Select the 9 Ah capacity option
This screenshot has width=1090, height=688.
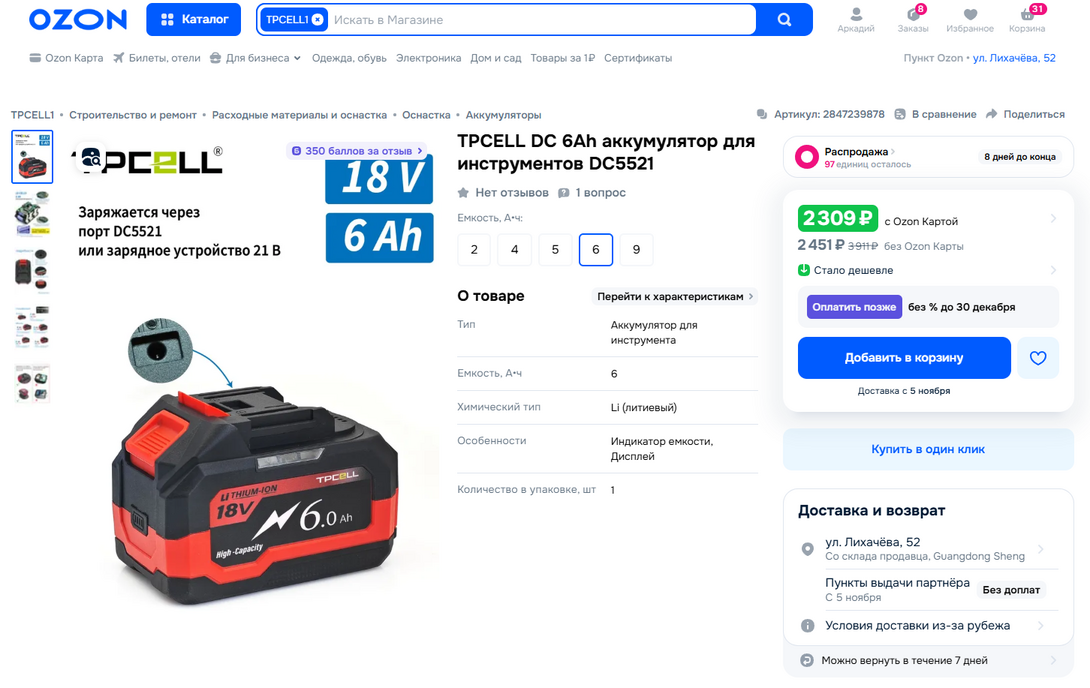636,249
